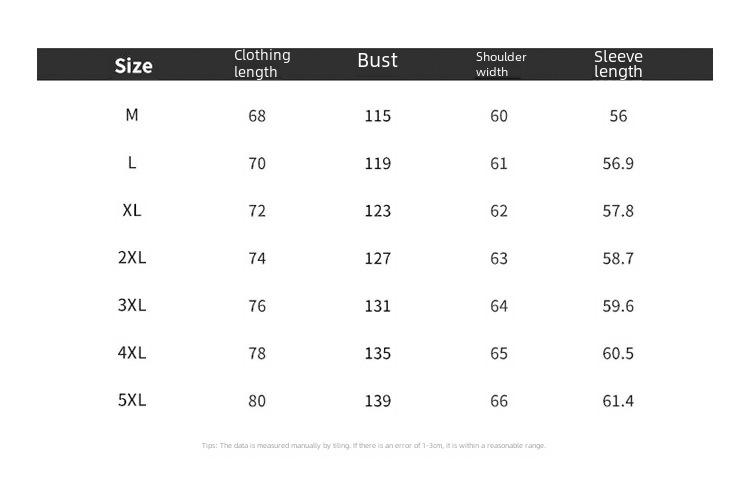Select the L size row label
The image size is (750, 488).
(132, 163)
